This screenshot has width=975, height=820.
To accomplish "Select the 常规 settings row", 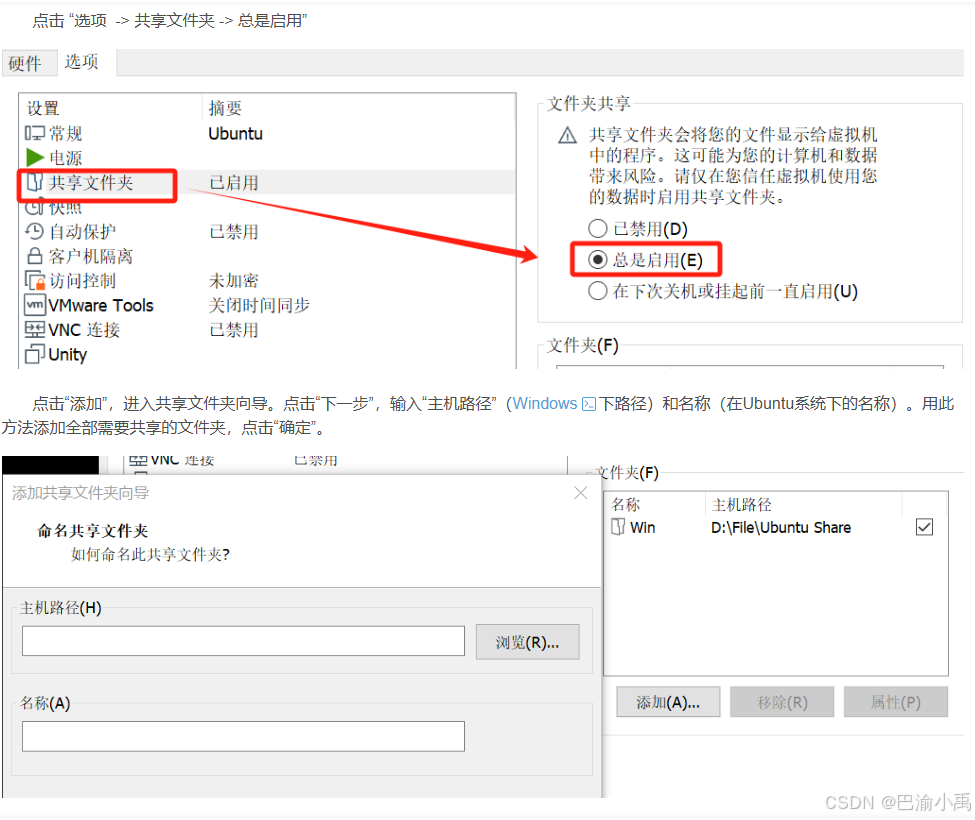I will [x=267, y=133].
